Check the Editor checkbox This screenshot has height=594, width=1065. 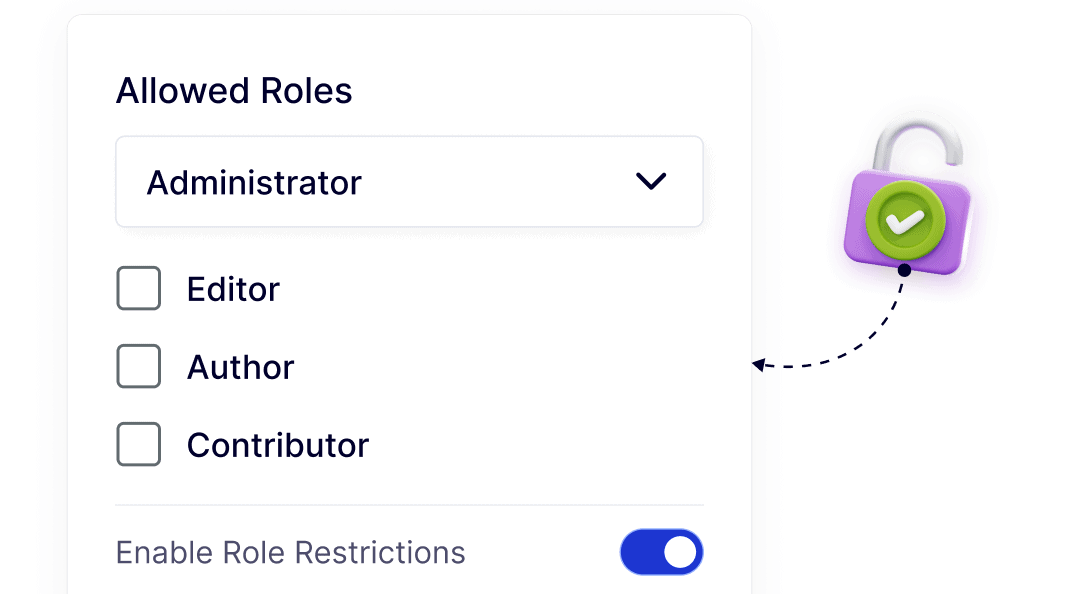139,288
